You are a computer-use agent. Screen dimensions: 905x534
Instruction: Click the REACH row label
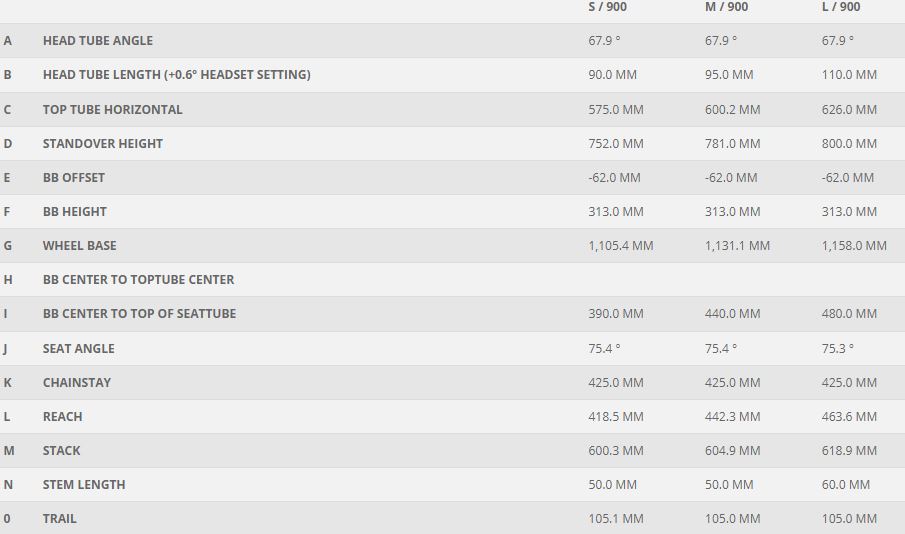[62, 416]
